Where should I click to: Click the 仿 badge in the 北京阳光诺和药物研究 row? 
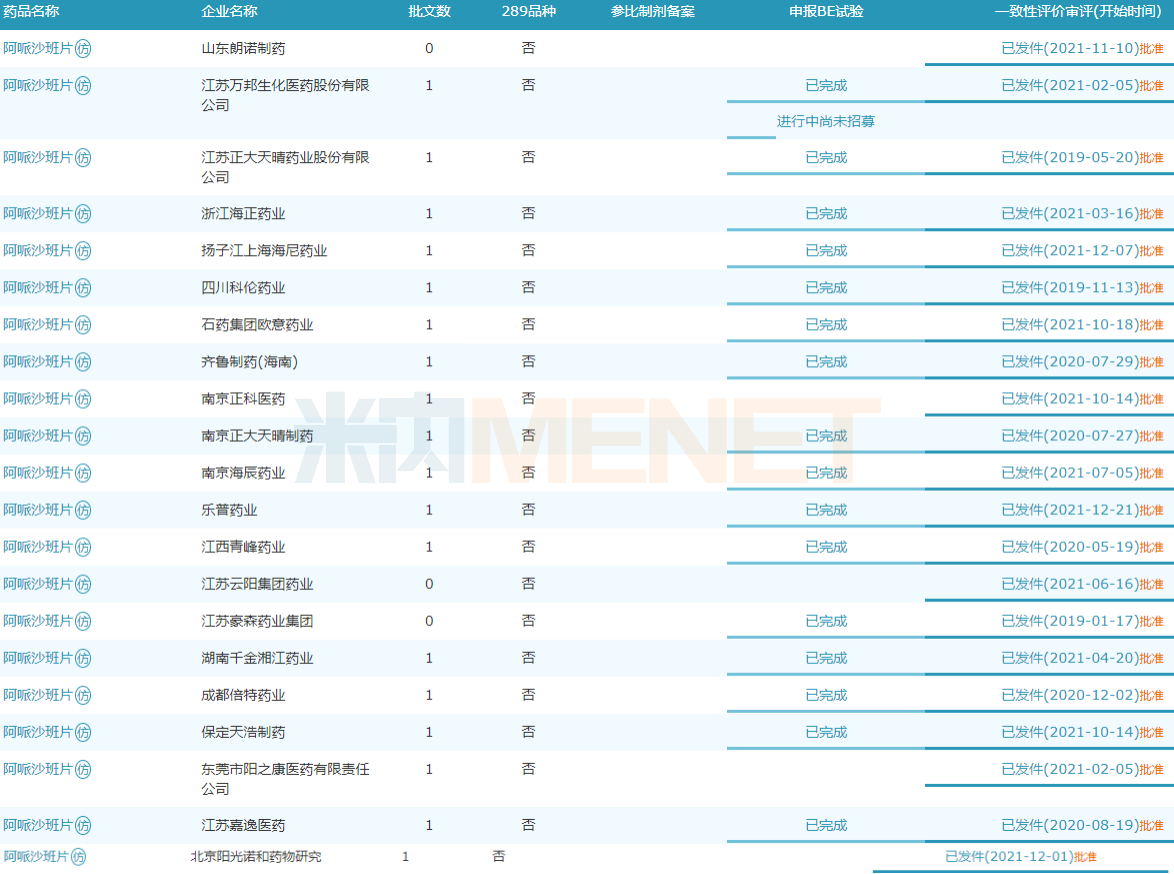coord(79,857)
